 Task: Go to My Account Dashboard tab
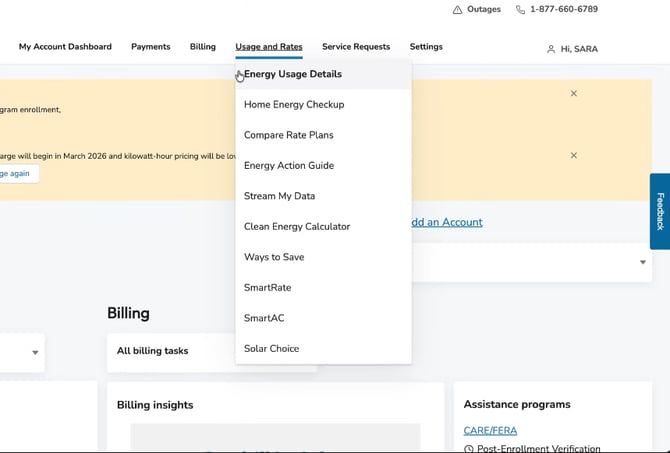coord(65,47)
